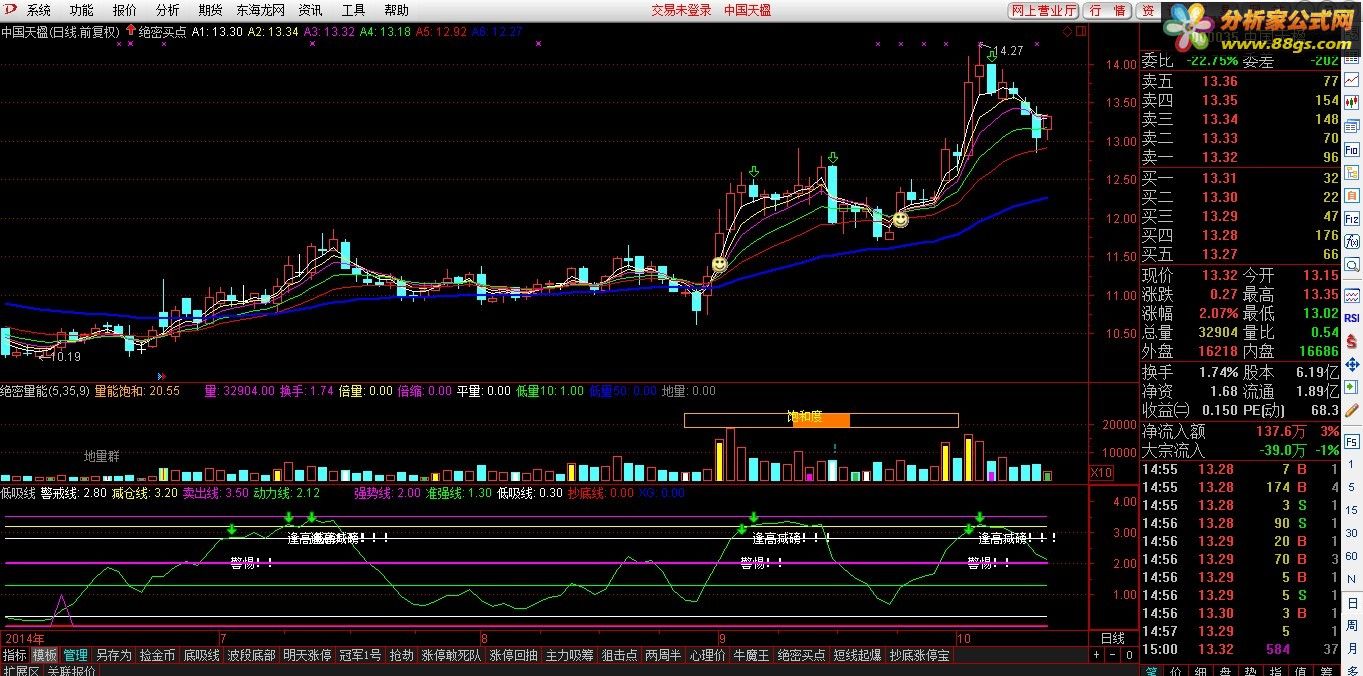This screenshot has height=676, width=1363.
Task: Click the plus button on indicator tab bar
Action: (1096, 655)
